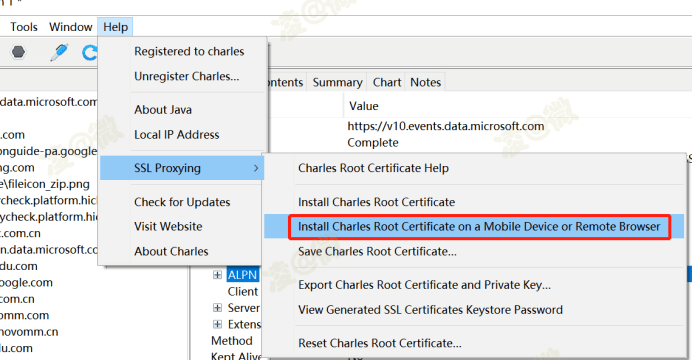This screenshot has width=692, height=360.
Task: Select Unregister Charles... menu item
Action: click(187, 76)
